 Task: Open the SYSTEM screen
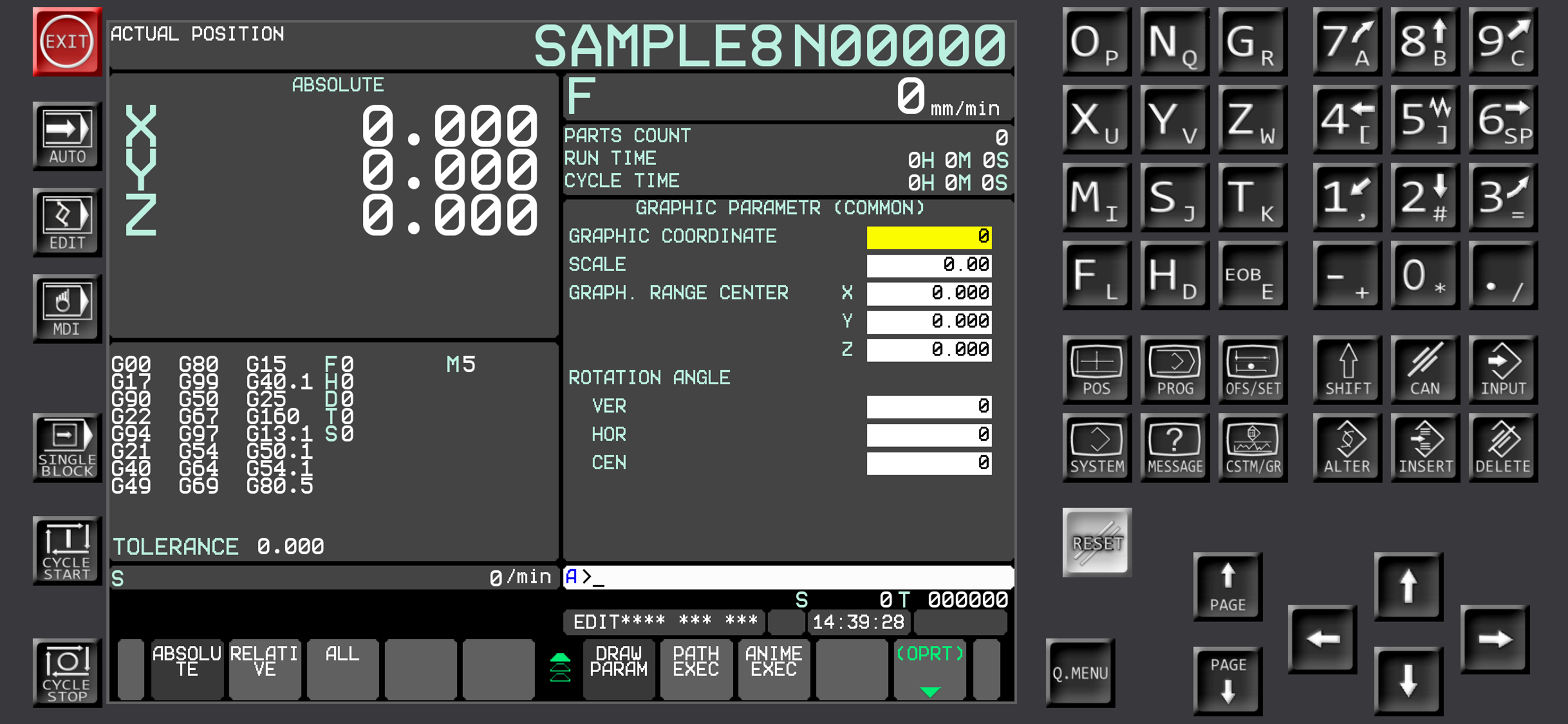1095,448
